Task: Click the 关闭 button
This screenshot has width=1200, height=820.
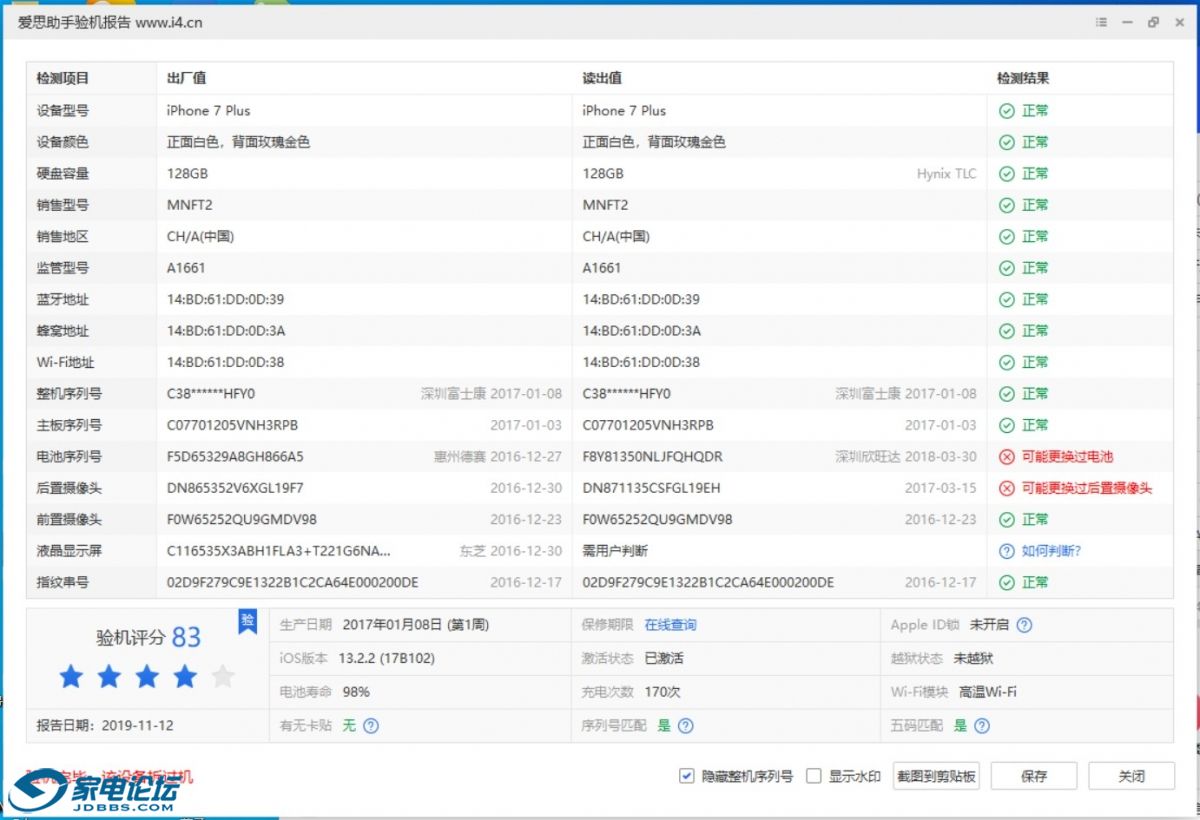Action: [1131, 776]
